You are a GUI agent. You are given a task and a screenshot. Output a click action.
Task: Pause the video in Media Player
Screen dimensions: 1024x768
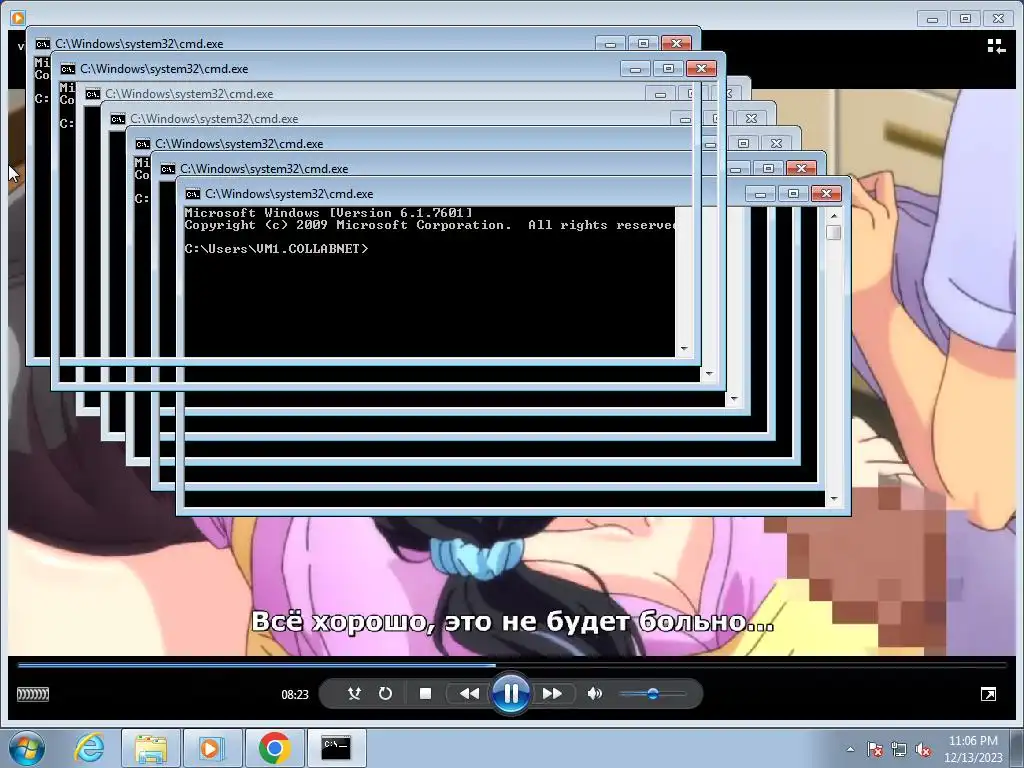click(511, 693)
